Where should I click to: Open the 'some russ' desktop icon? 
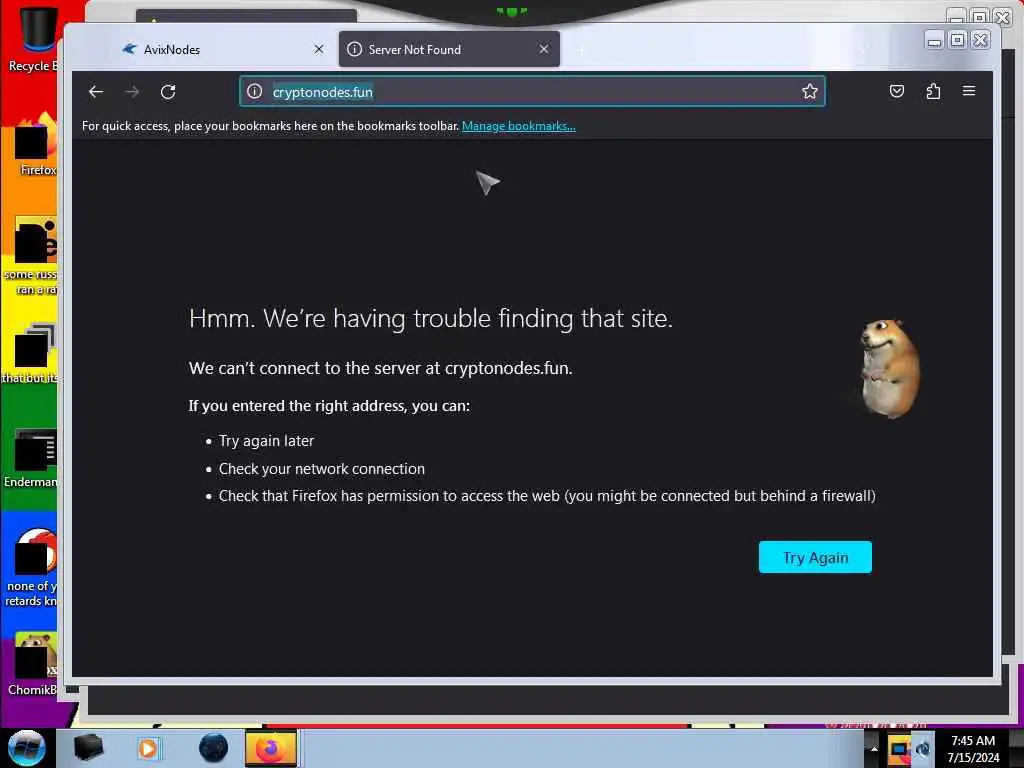point(31,256)
